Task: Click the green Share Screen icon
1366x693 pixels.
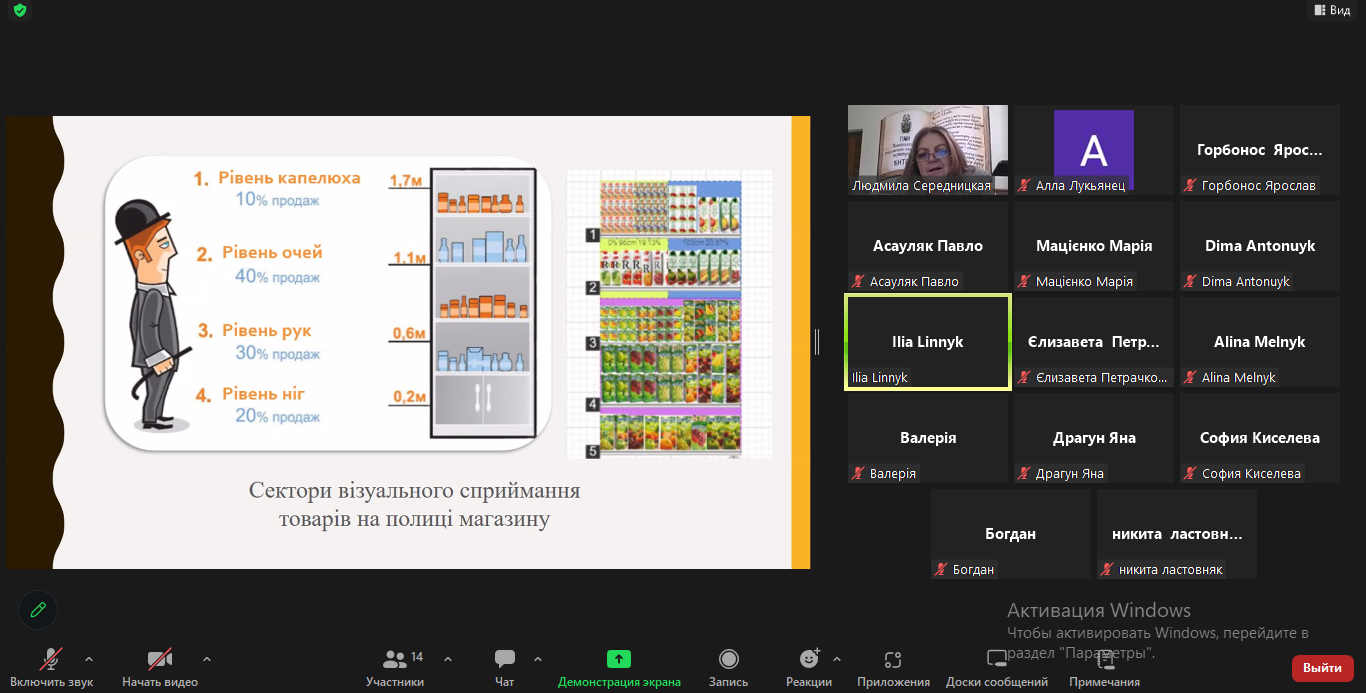Action: [x=619, y=659]
